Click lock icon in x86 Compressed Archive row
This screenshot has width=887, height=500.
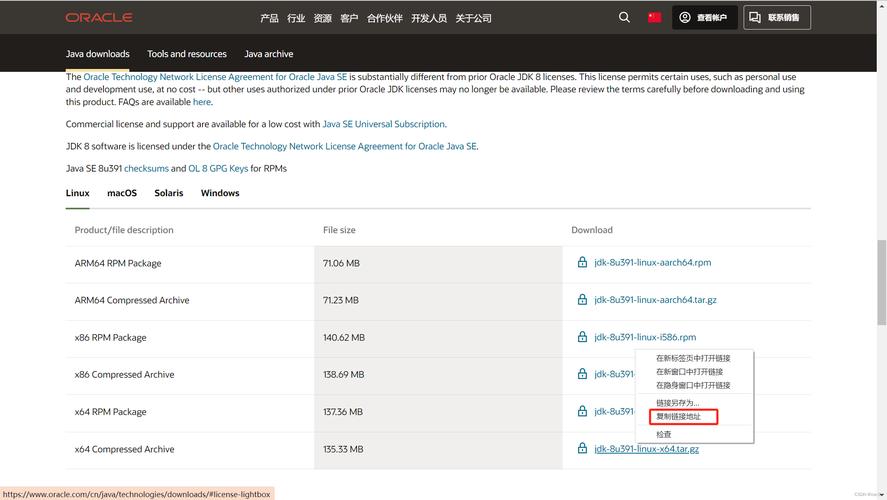pyautogui.click(x=582, y=374)
